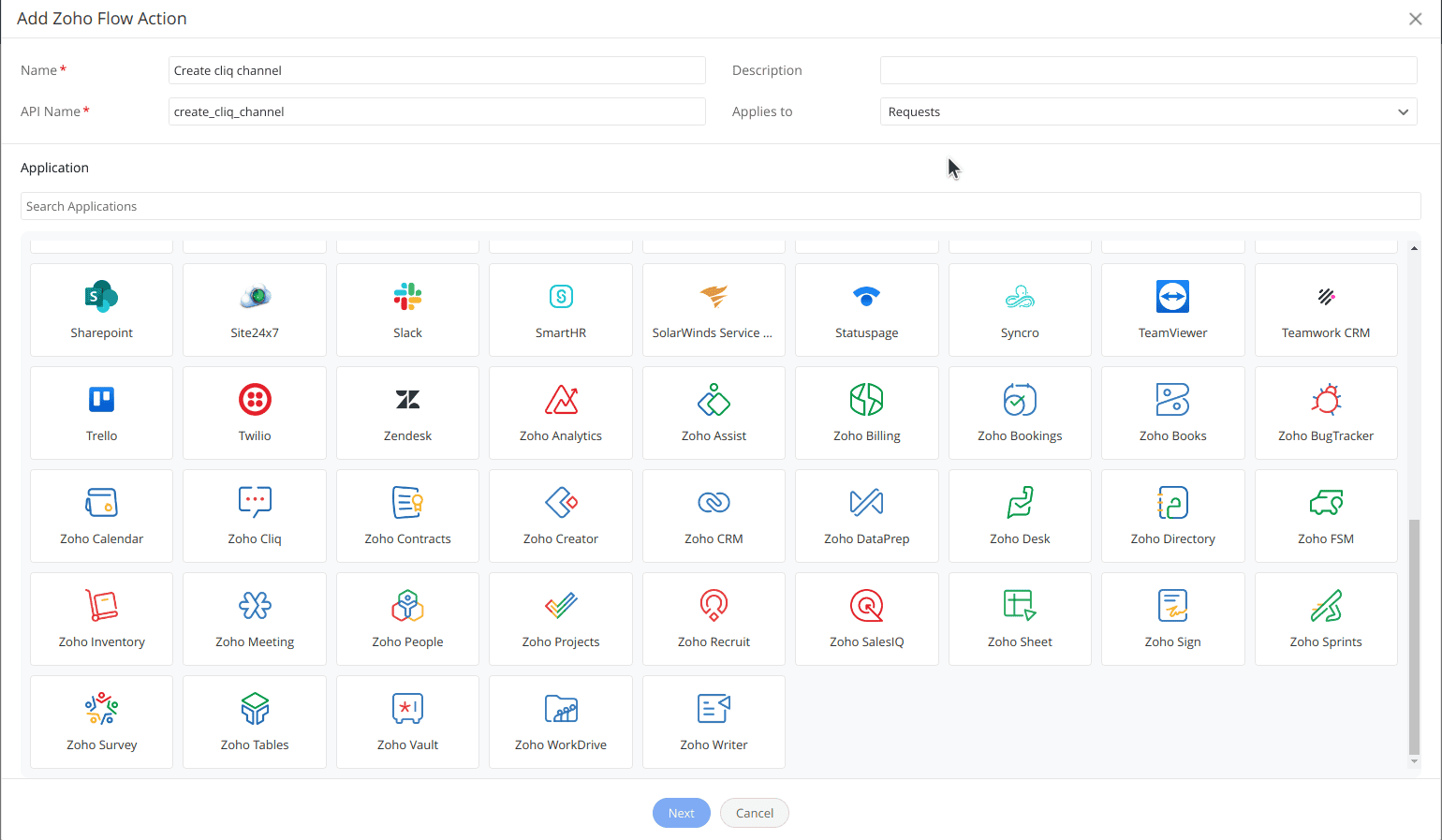Select the Statuspage application
The height and width of the screenshot is (840, 1442).
(867, 310)
